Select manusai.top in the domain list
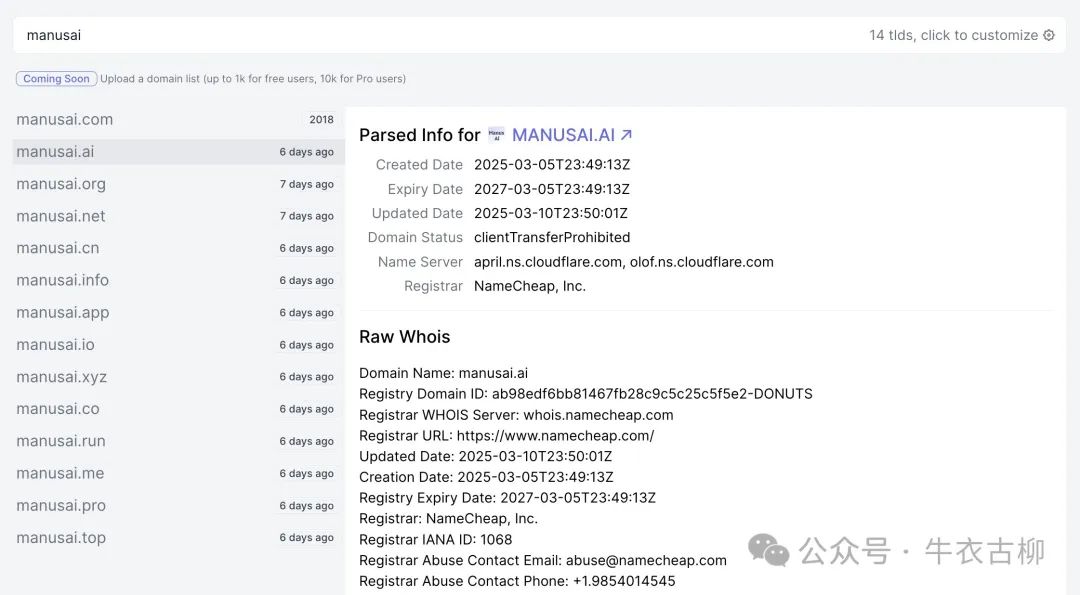1080x595 pixels. pyautogui.click(x=178, y=538)
